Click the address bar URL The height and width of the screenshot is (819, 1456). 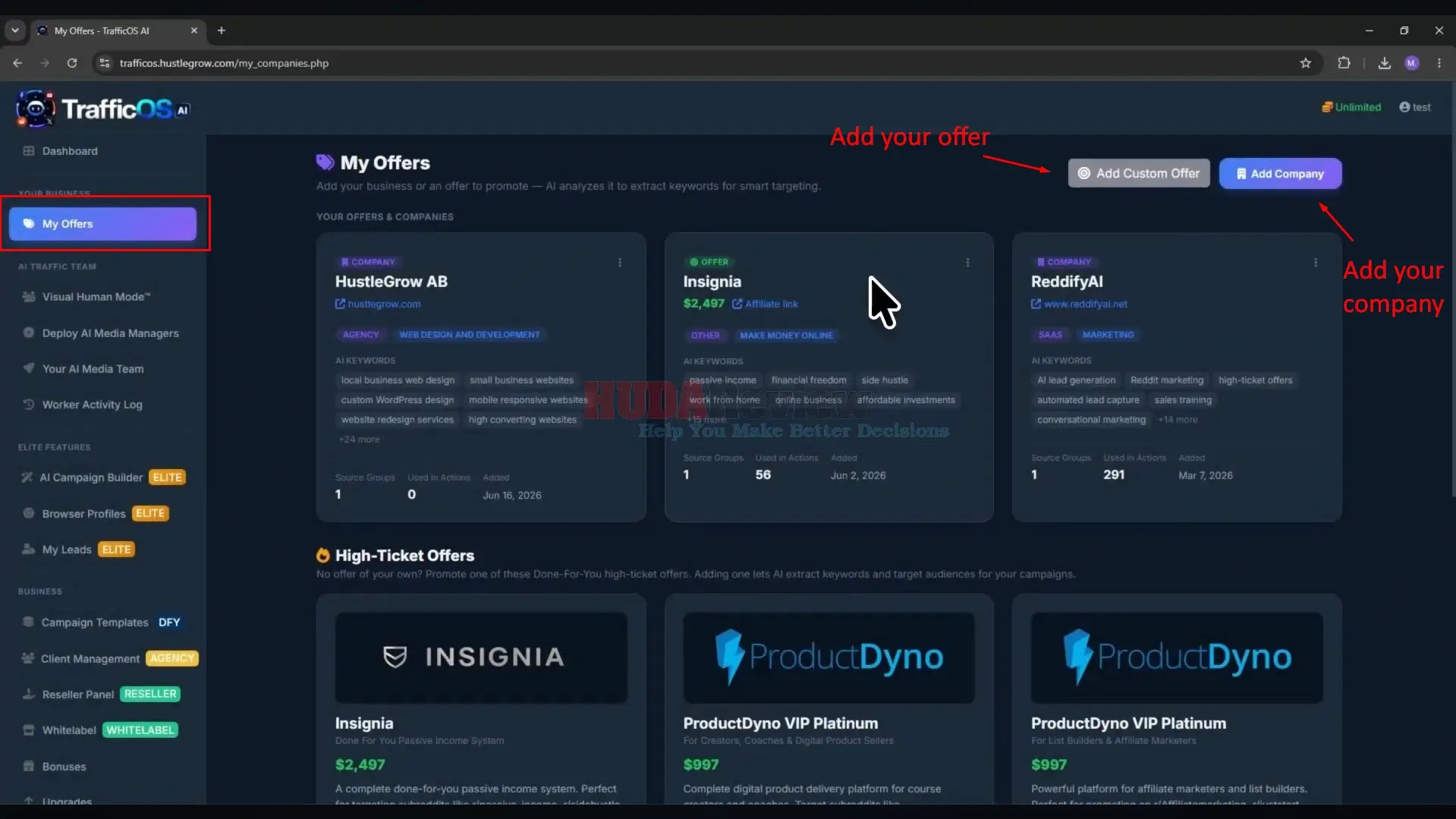tap(224, 63)
